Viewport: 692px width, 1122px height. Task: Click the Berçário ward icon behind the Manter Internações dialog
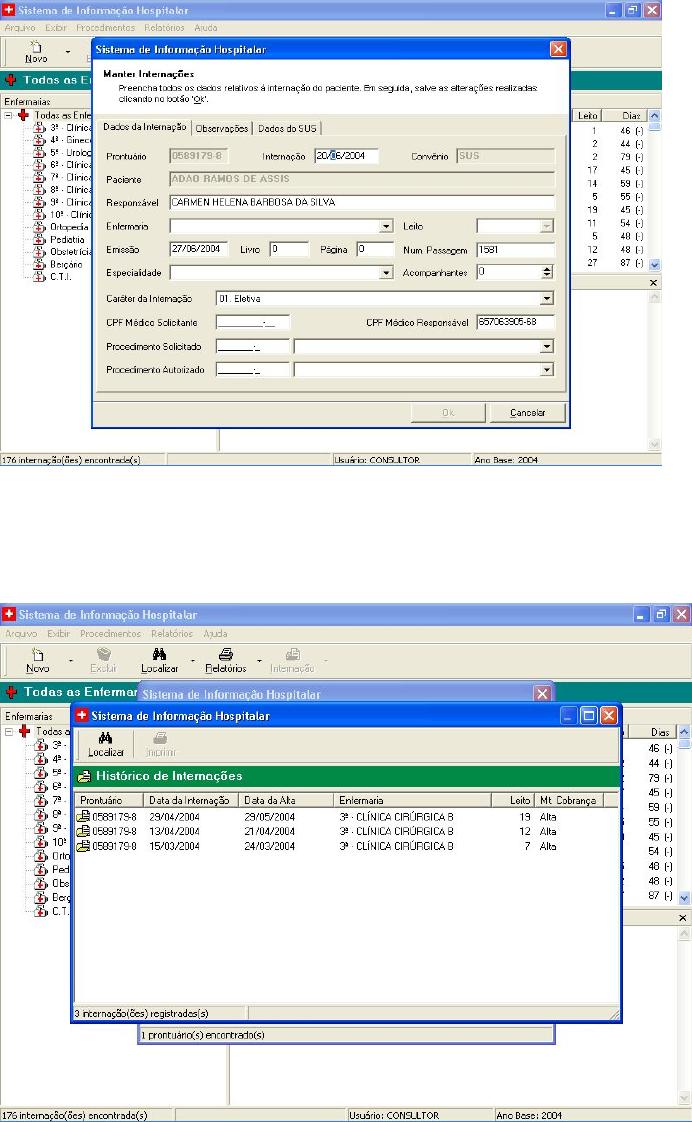(x=39, y=264)
